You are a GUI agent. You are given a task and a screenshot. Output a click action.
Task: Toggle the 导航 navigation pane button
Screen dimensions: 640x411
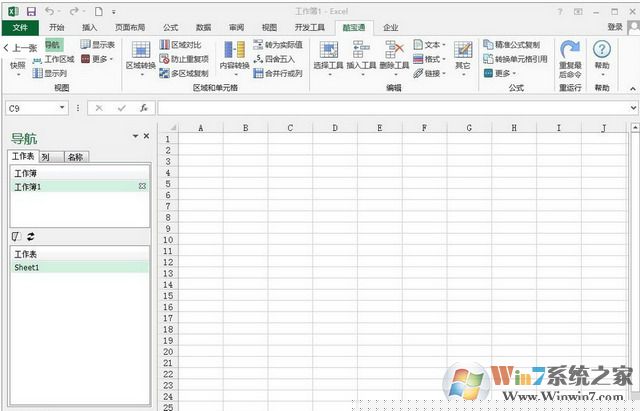pos(53,44)
